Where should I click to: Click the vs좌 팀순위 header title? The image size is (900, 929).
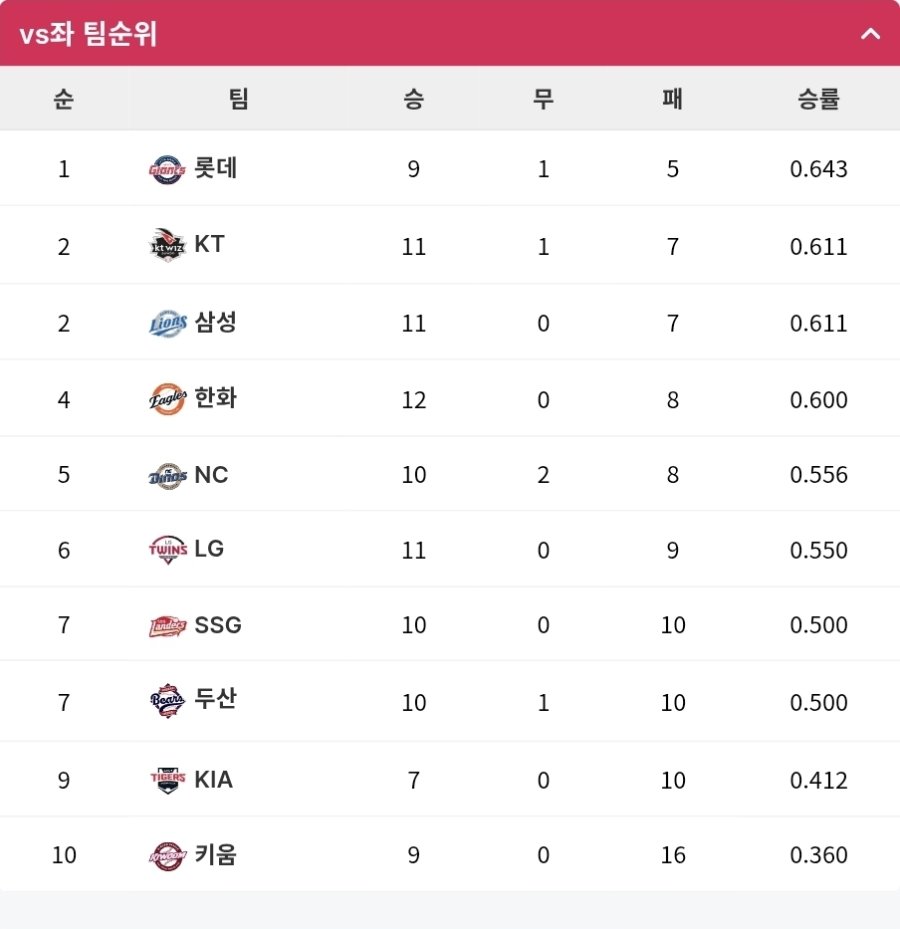[x=88, y=34]
